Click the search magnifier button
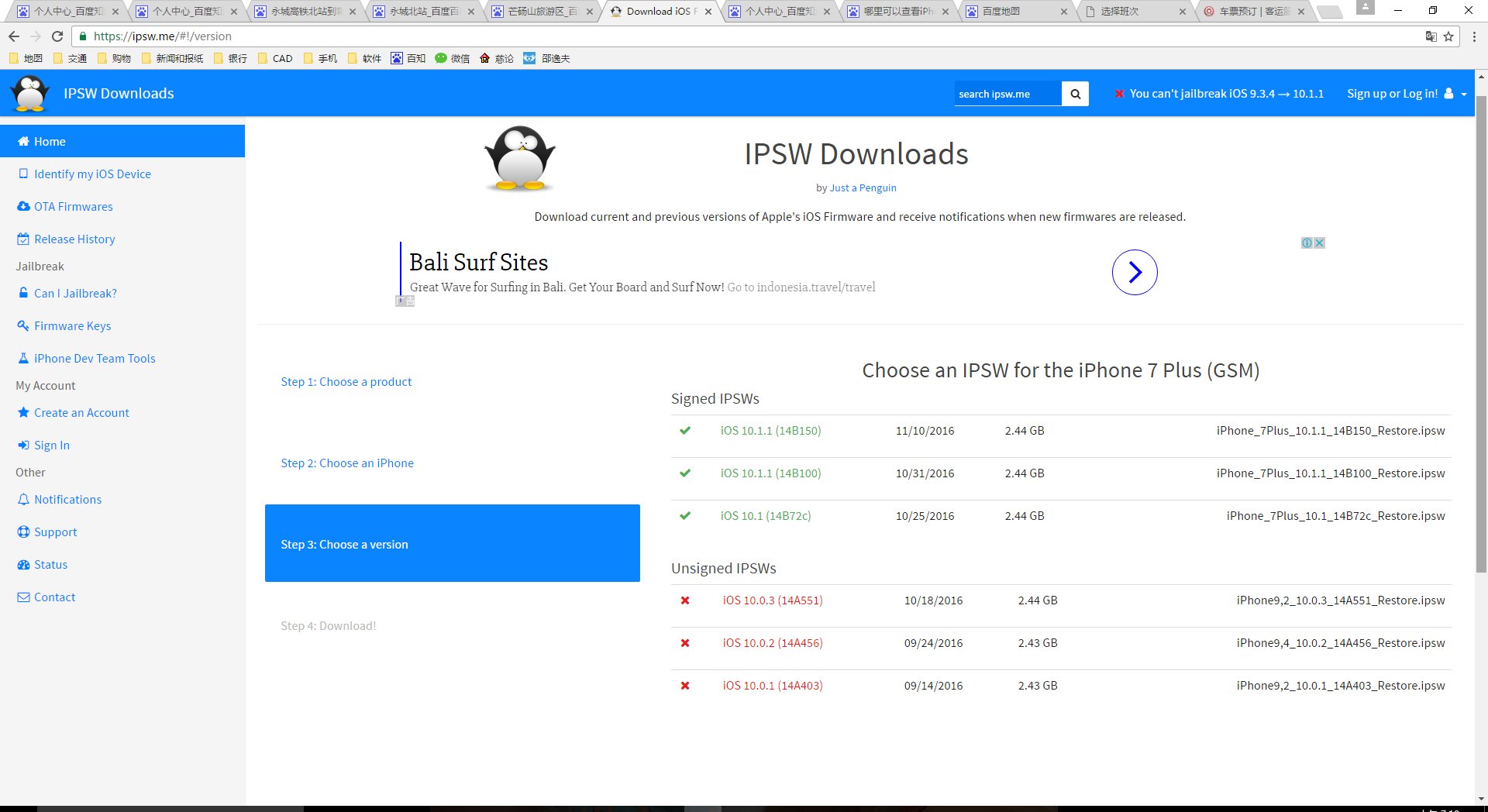Viewport: 1488px width, 812px height. [x=1075, y=94]
